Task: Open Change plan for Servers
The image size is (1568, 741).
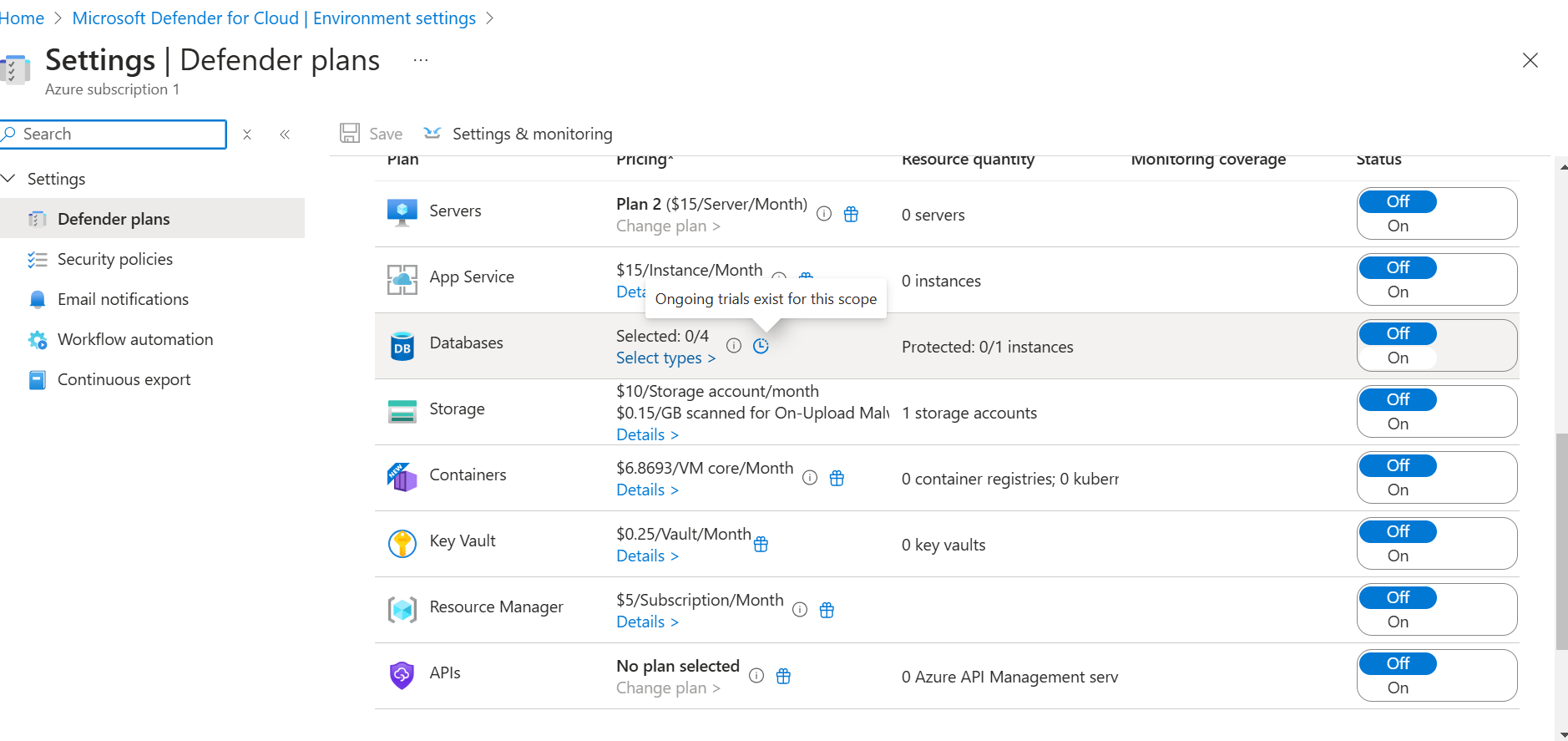Action: [x=668, y=226]
